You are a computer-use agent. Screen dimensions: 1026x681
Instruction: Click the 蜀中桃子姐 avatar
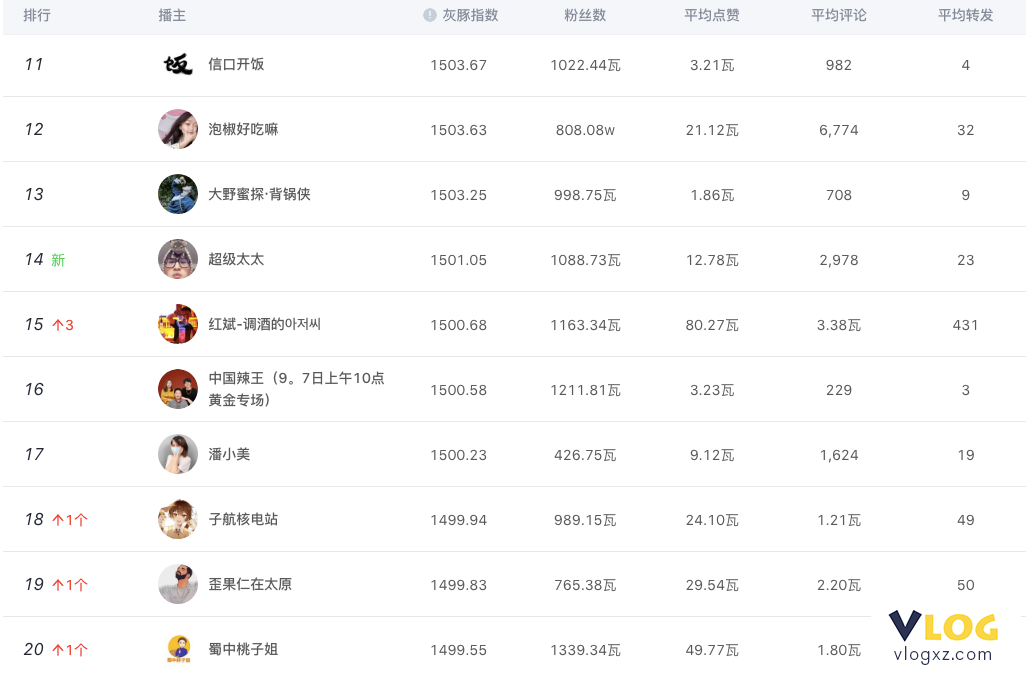179,649
